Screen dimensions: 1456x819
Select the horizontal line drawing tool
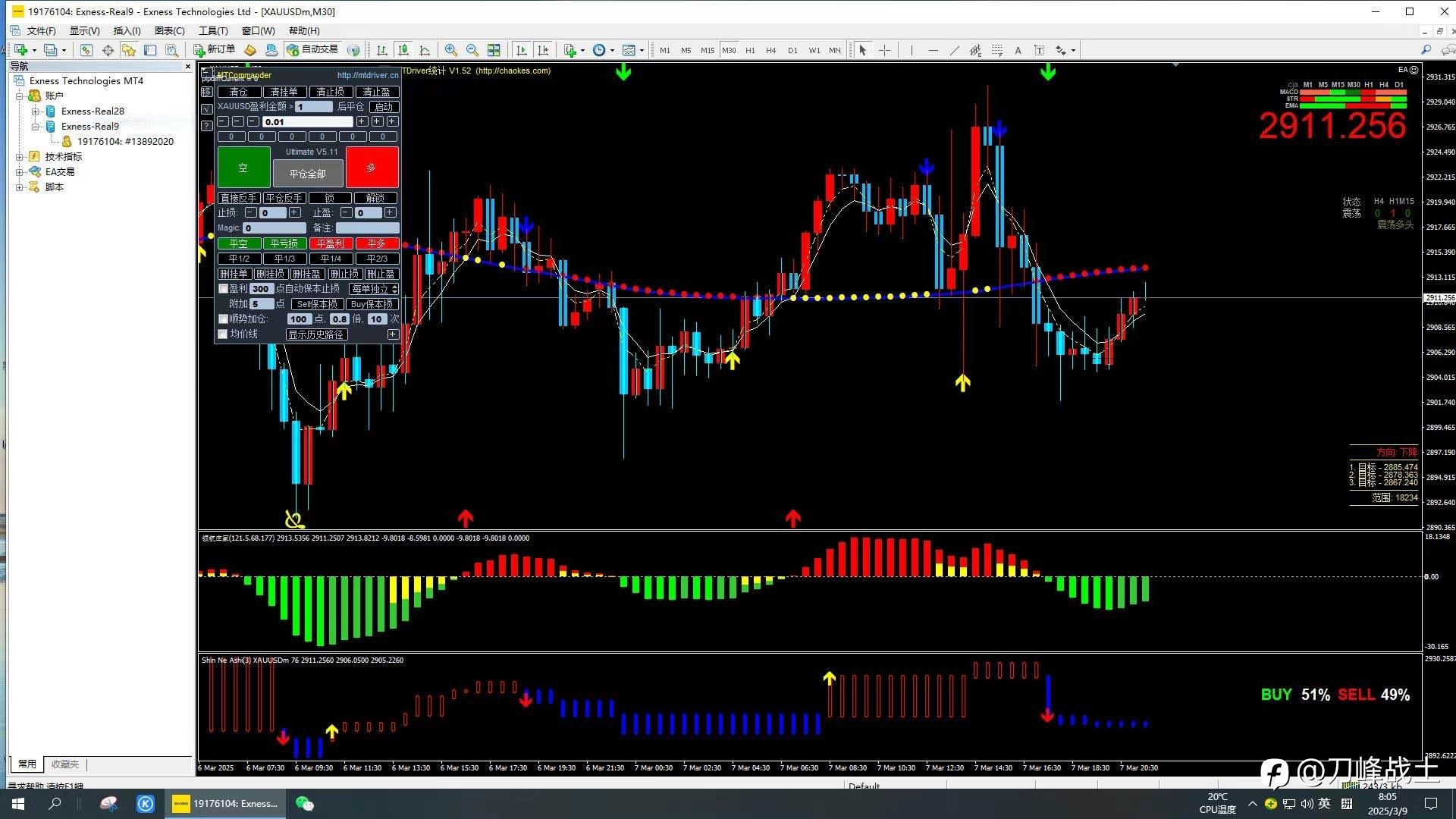click(x=933, y=50)
